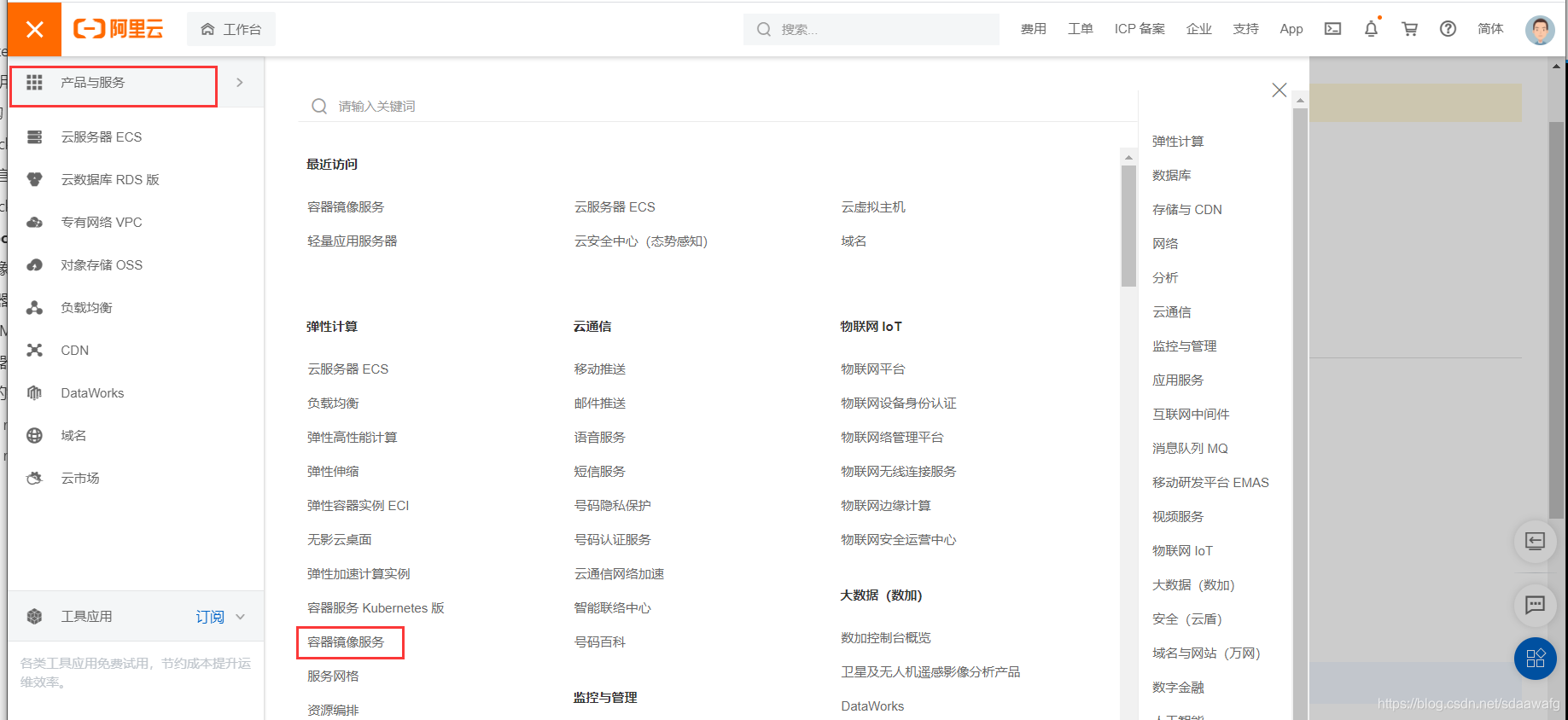Open the App menu item
Viewport: 1568px width, 720px height.
point(1291,29)
